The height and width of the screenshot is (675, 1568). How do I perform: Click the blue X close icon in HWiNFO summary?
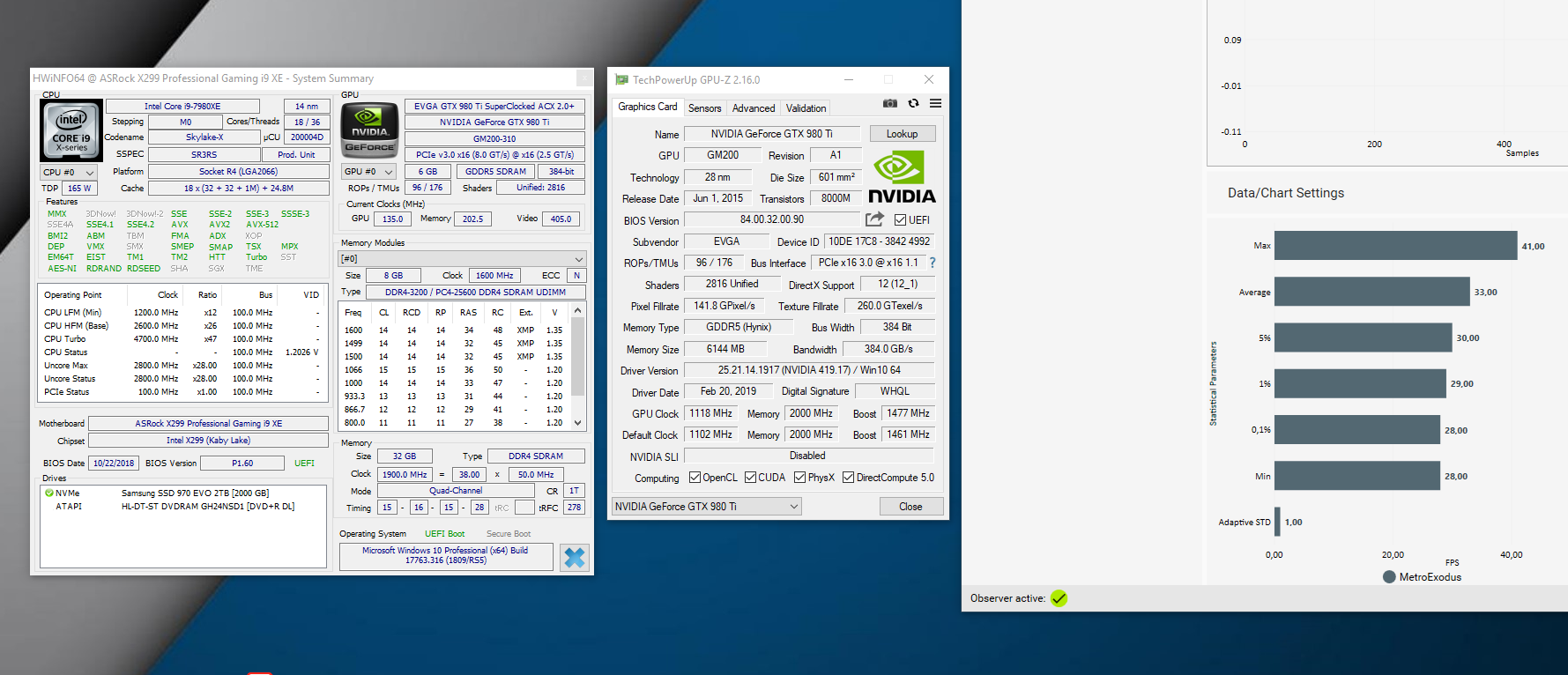(575, 557)
